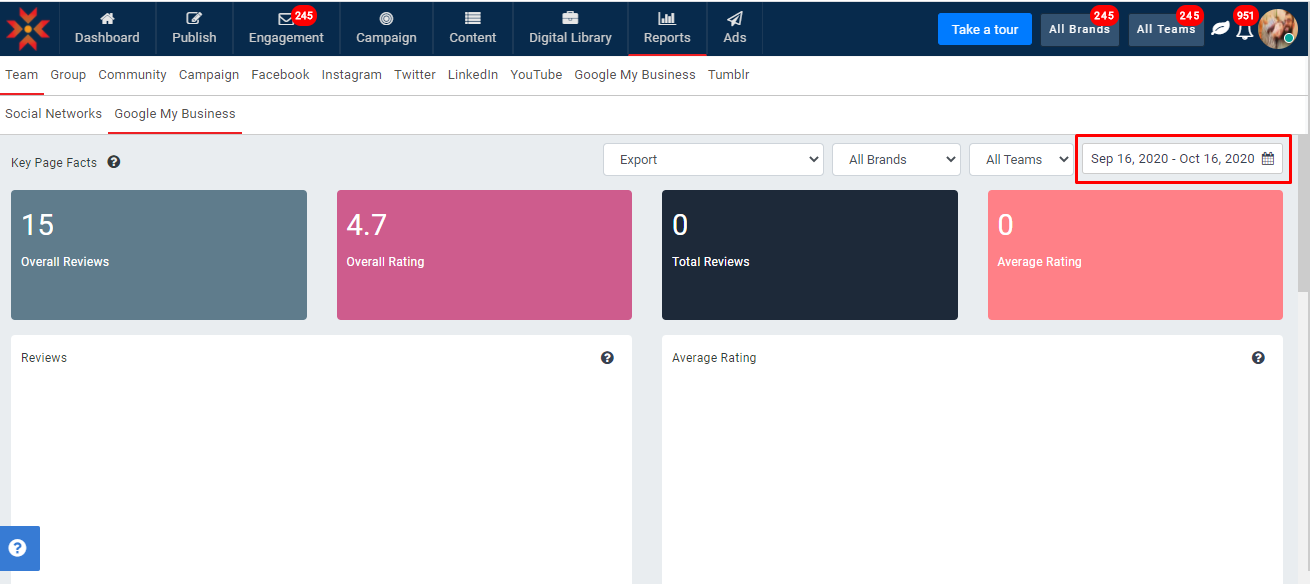Click the All Brands header button
The height and width of the screenshot is (584, 1310).
[x=1078, y=30]
